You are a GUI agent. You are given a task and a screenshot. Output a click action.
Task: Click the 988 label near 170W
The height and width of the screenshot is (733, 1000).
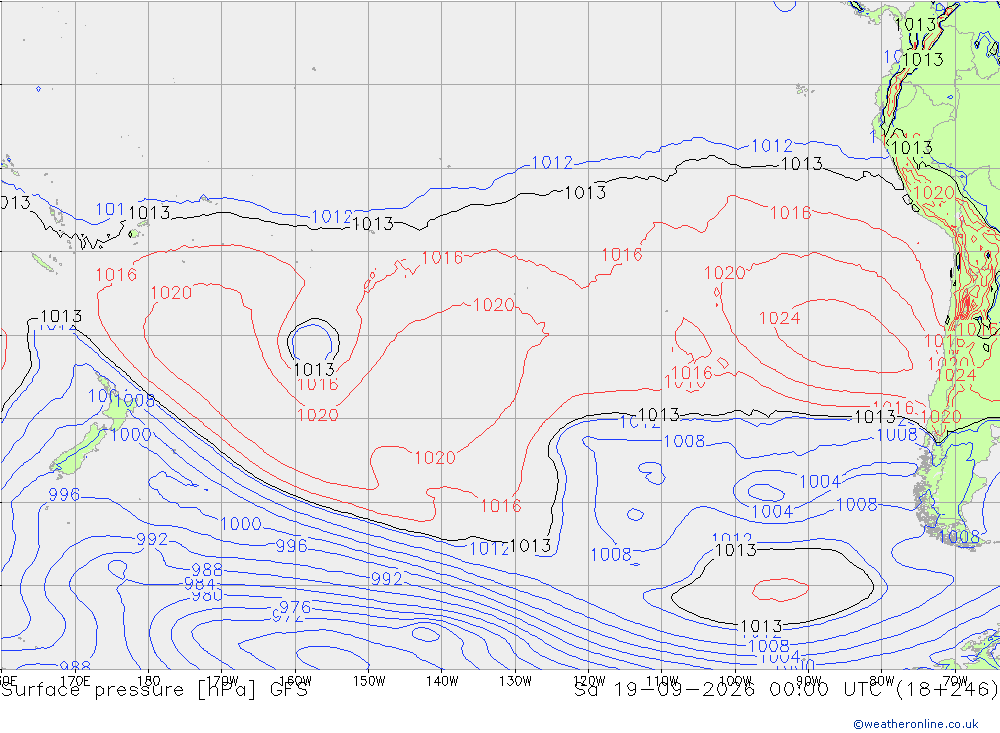207,570
